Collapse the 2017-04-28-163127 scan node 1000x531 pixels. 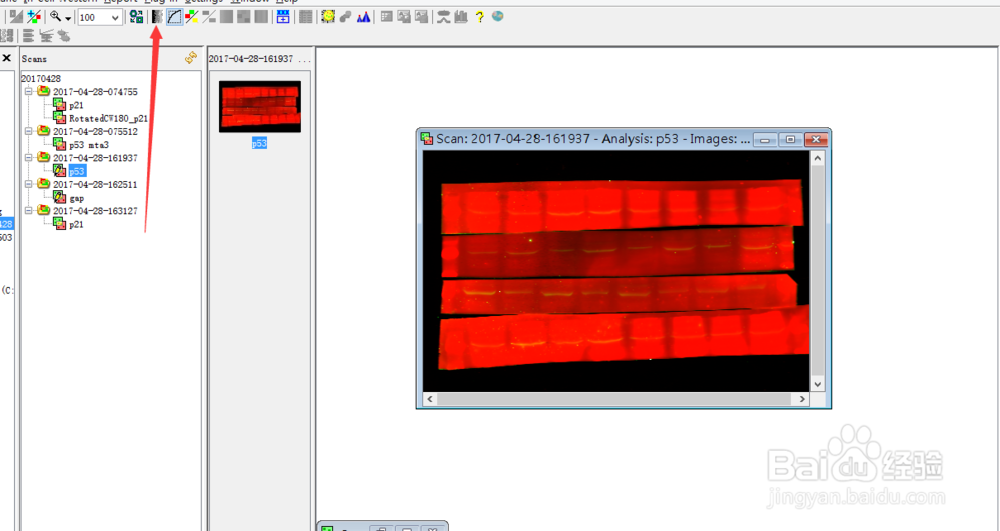28,210
